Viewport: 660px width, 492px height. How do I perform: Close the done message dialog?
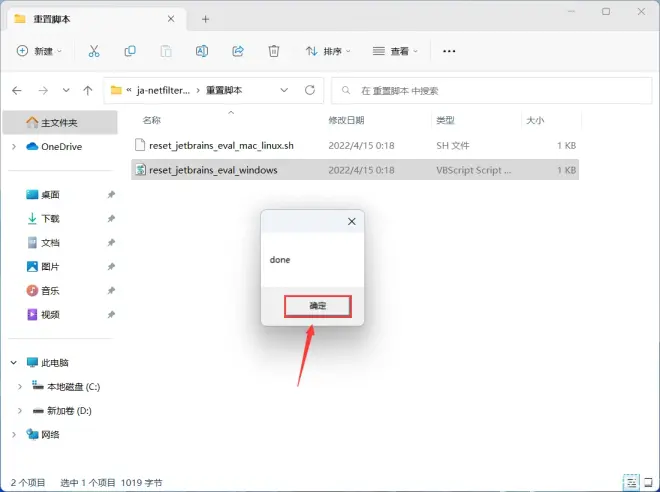pos(352,221)
